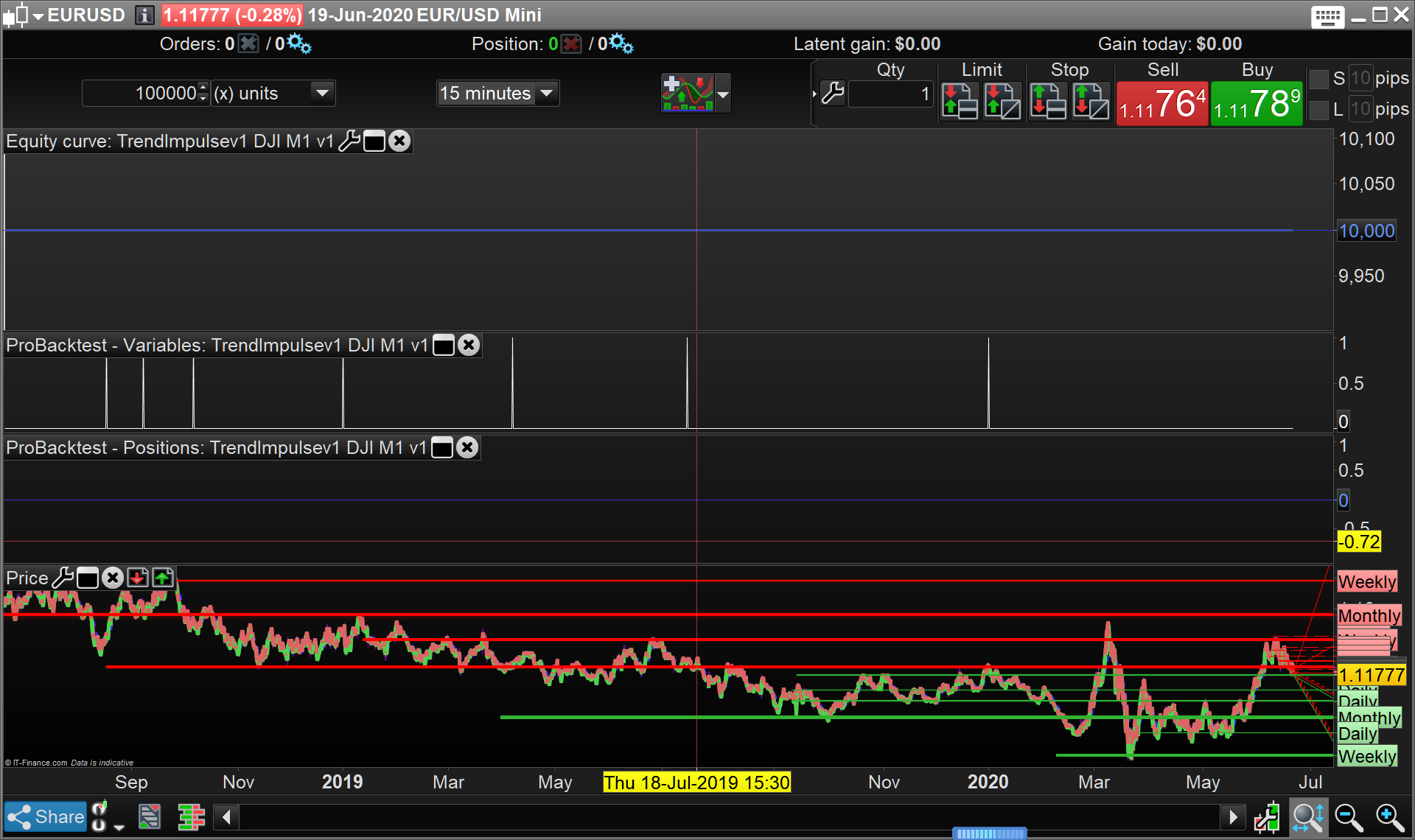Maximize the ProBacktest Positions panel

click(442, 447)
